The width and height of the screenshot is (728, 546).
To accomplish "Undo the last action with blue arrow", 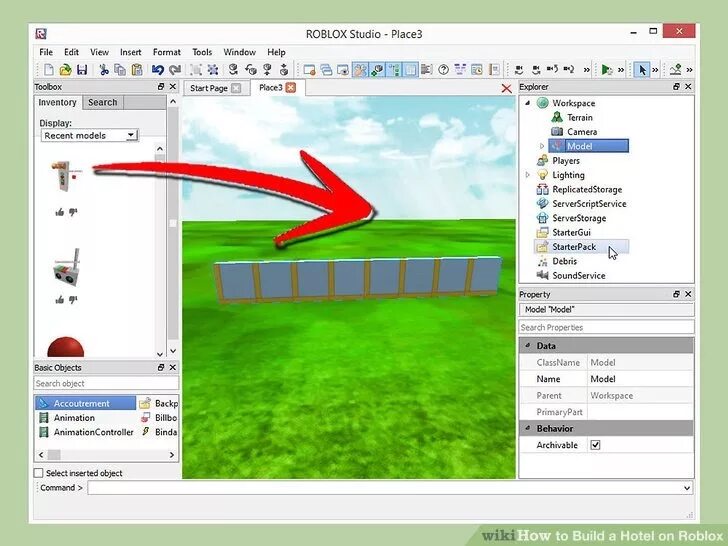I will [x=158, y=70].
